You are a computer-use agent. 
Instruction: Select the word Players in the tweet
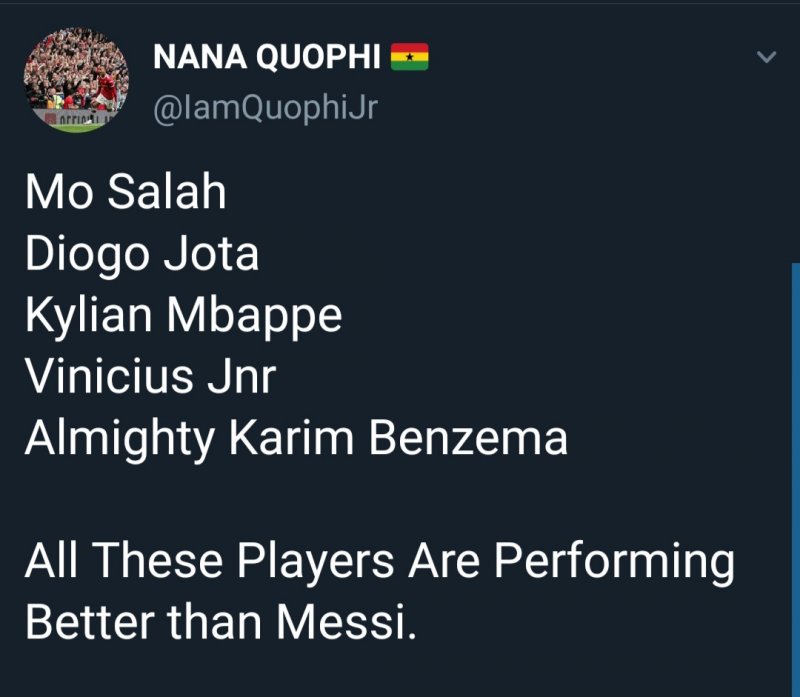point(315,561)
